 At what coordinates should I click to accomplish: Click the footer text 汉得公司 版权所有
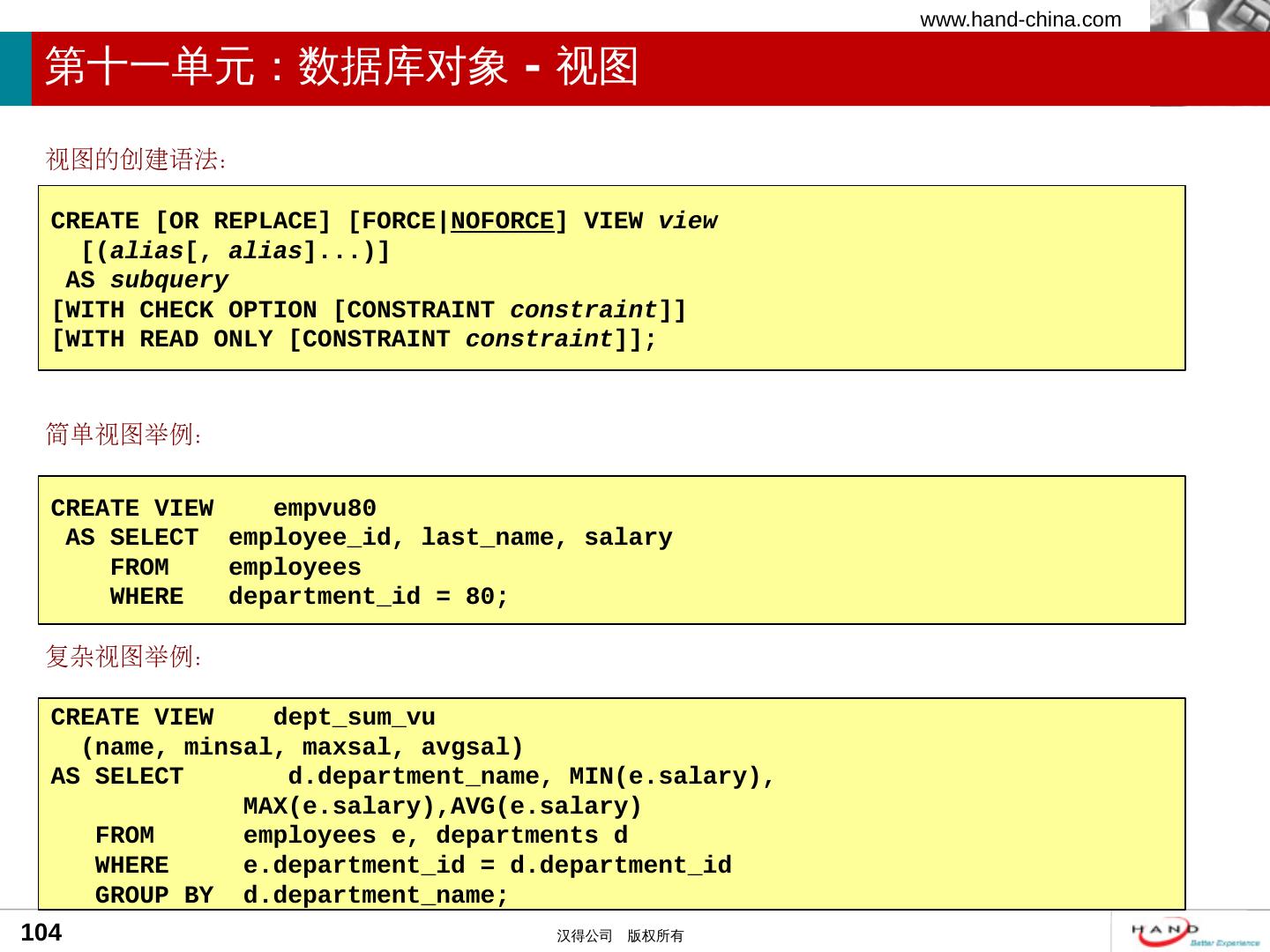(x=620, y=936)
